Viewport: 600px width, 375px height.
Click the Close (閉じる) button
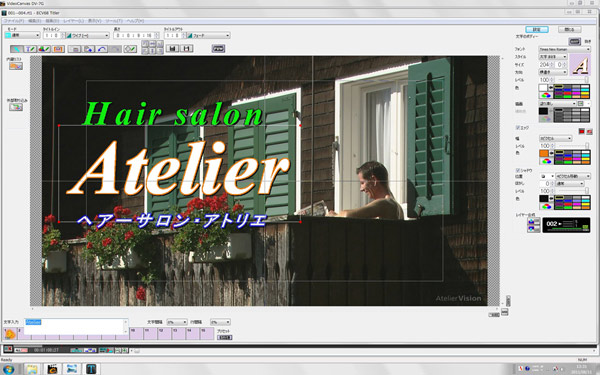[569, 29]
